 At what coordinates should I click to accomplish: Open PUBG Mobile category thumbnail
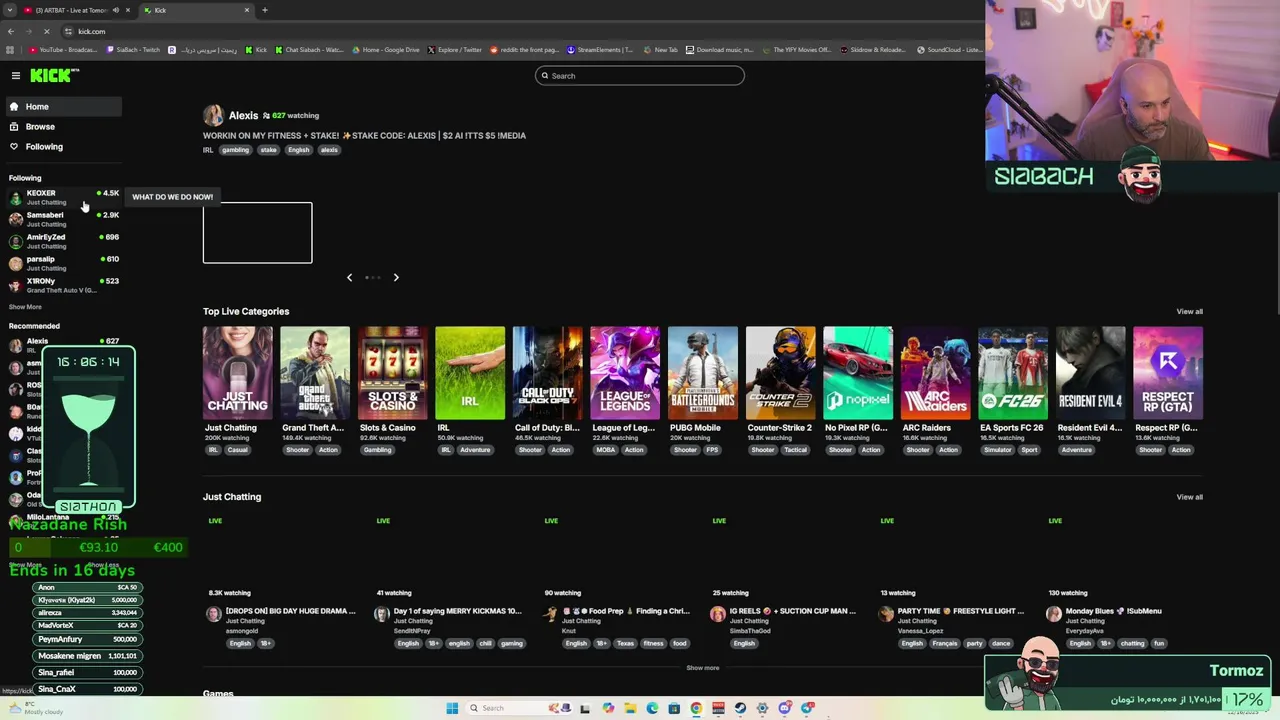[x=703, y=373]
